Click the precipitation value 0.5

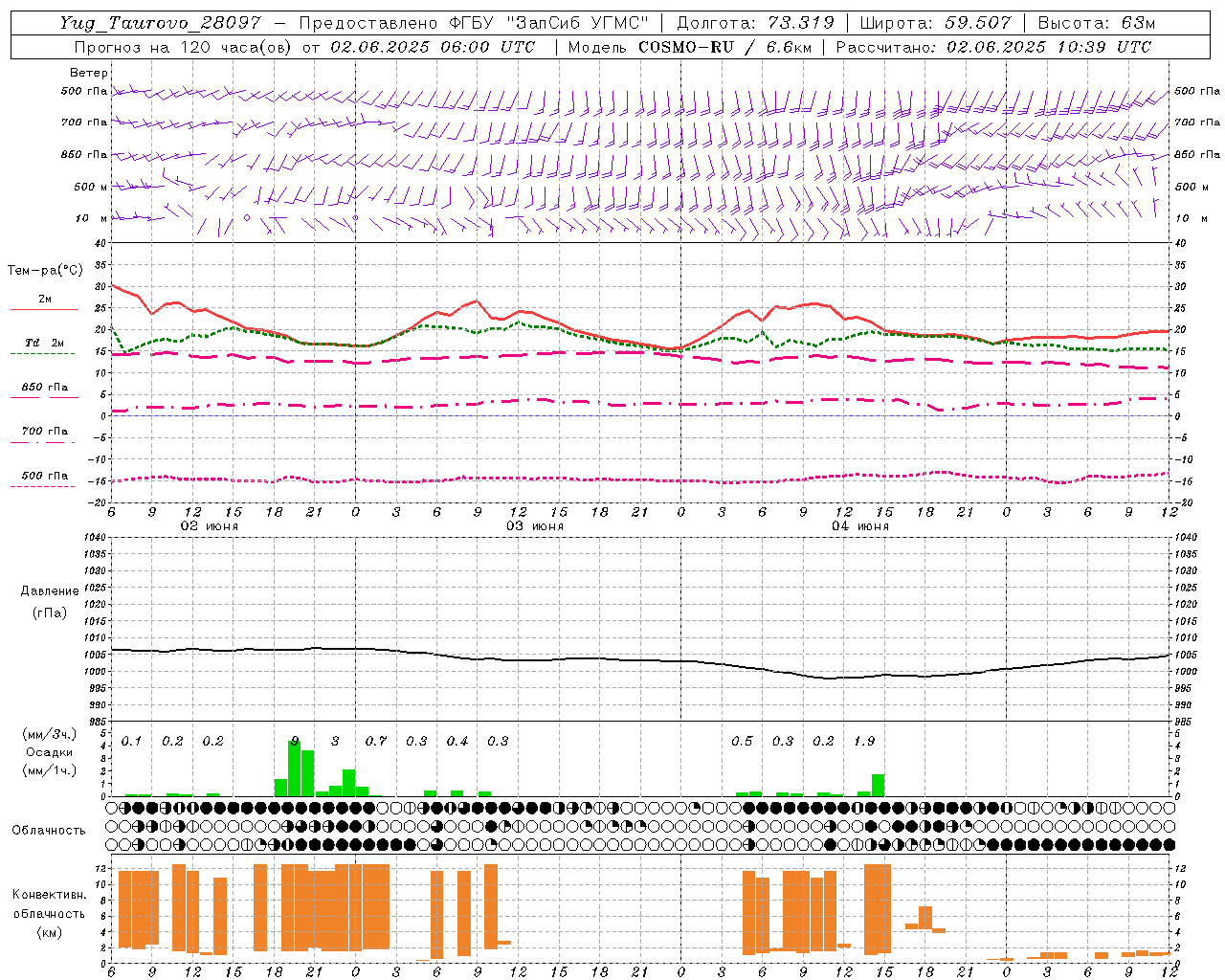742,742
